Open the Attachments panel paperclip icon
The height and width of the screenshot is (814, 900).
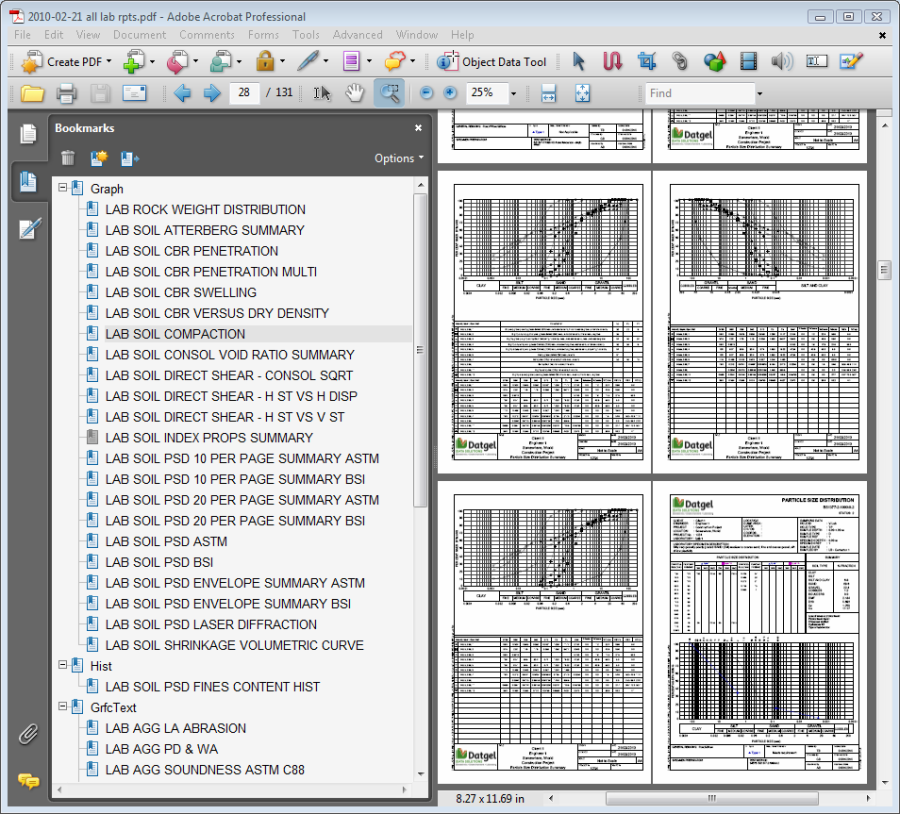pos(29,734)
